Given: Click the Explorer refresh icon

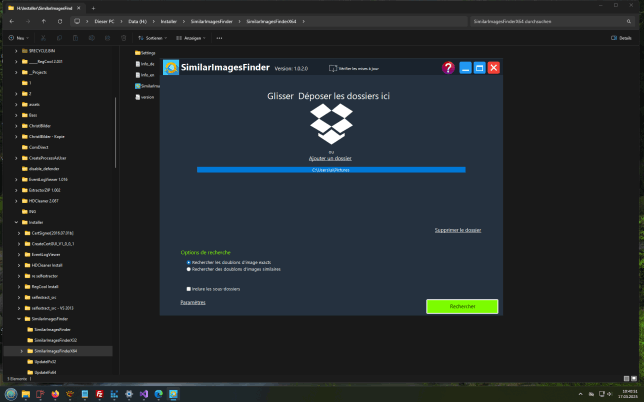Looking at the screenshot, I should (62, 19).
